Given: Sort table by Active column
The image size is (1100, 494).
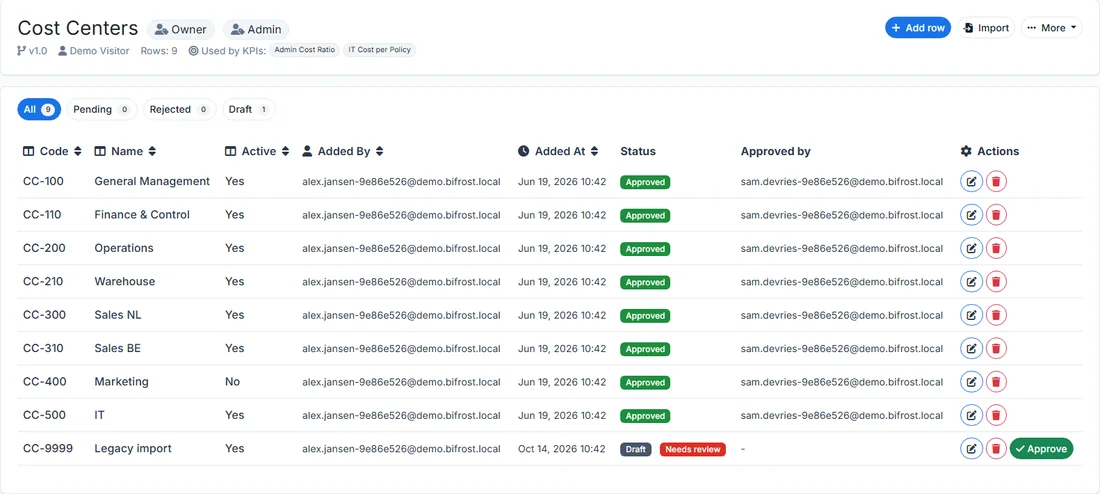Looking at the screenshot, I should (286, 151).
